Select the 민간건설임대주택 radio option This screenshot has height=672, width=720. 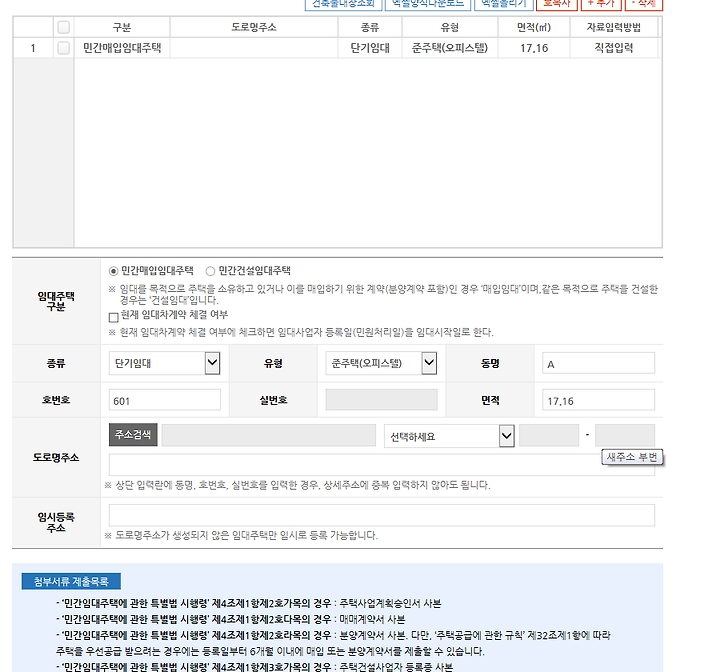pyautogui.click(x=210, y=271)
